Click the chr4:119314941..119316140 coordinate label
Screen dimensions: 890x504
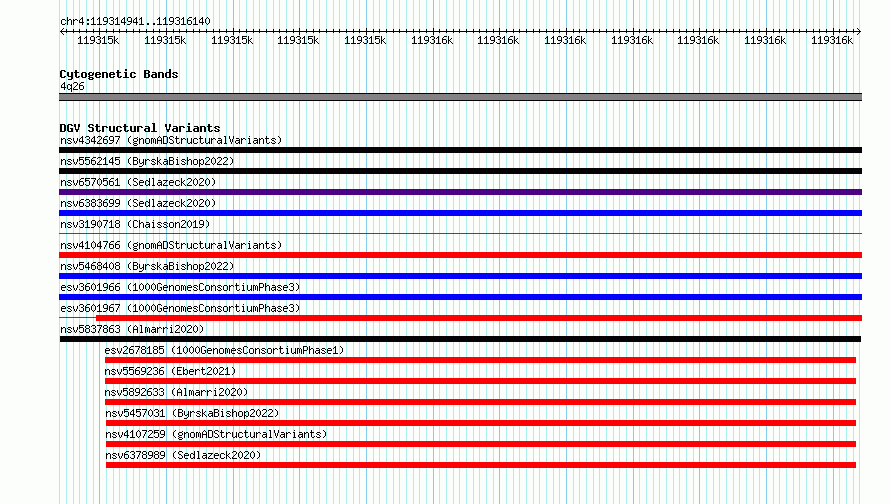[135, 21]
